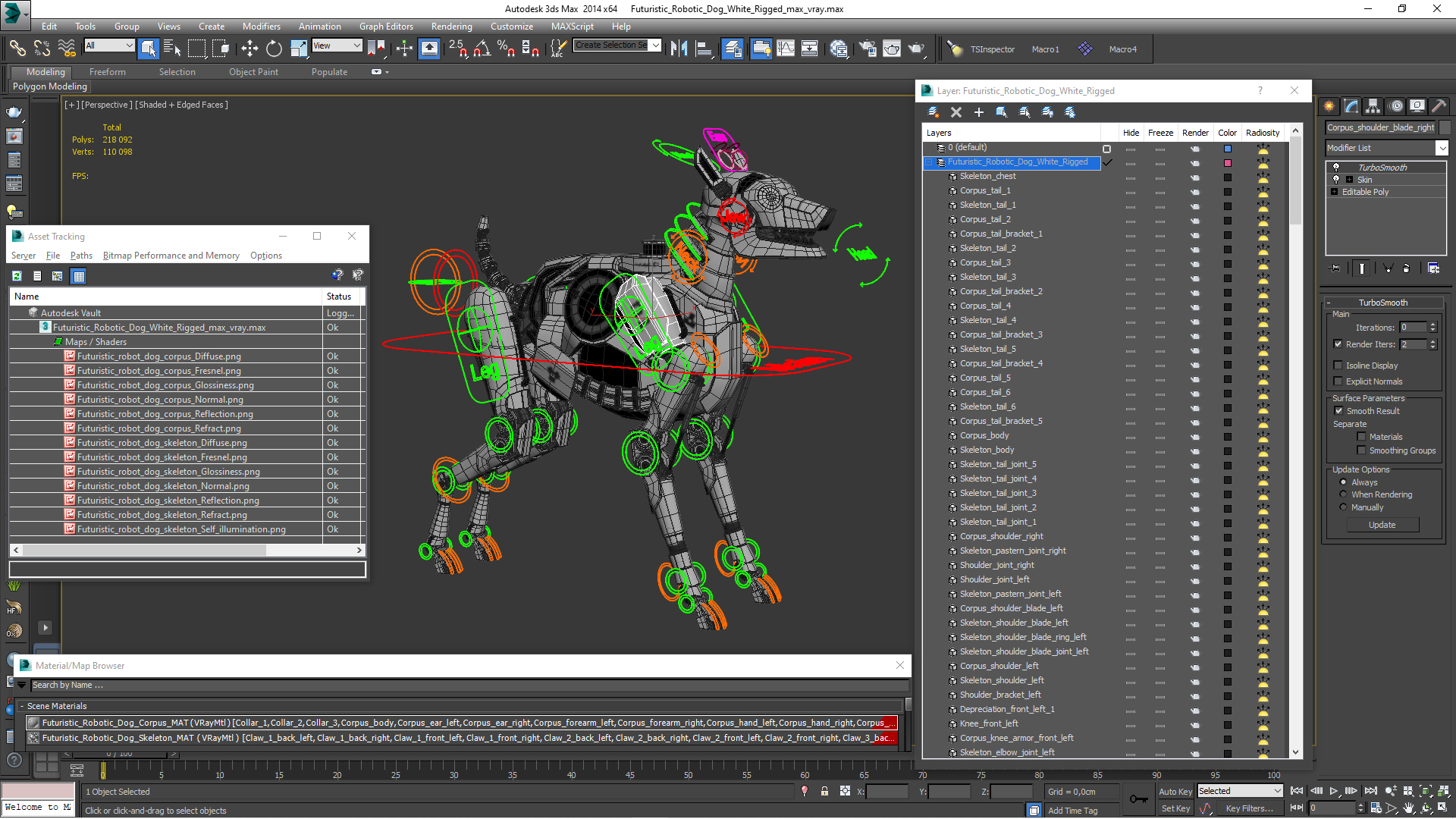Toggle the Angle Snap icon
Screen dimensions: 1456x819
[482, 49]
